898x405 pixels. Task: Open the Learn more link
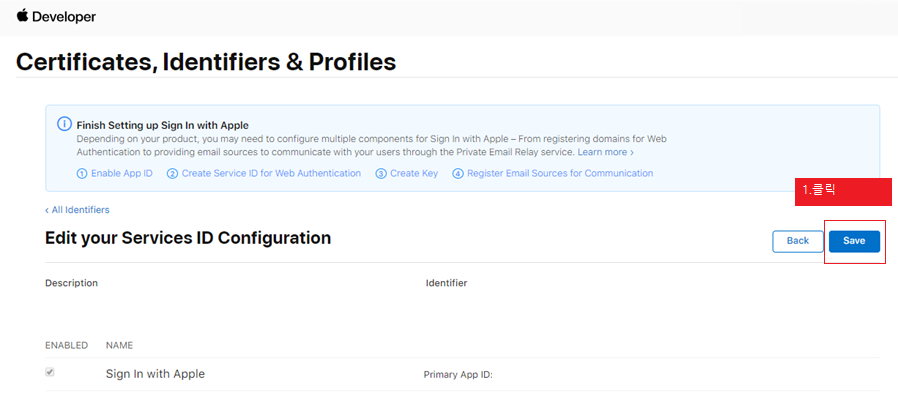pyautogui.click(x=602, y=152)
